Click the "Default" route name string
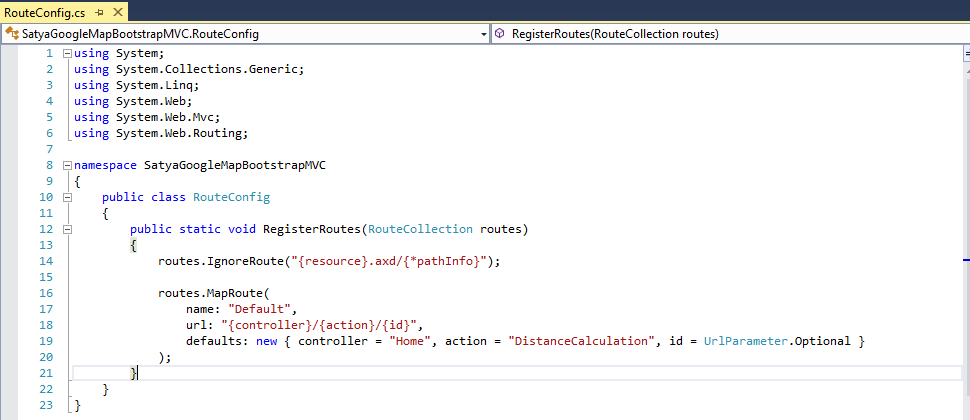This screenshot has height=420, width=970. click(259, 310)
